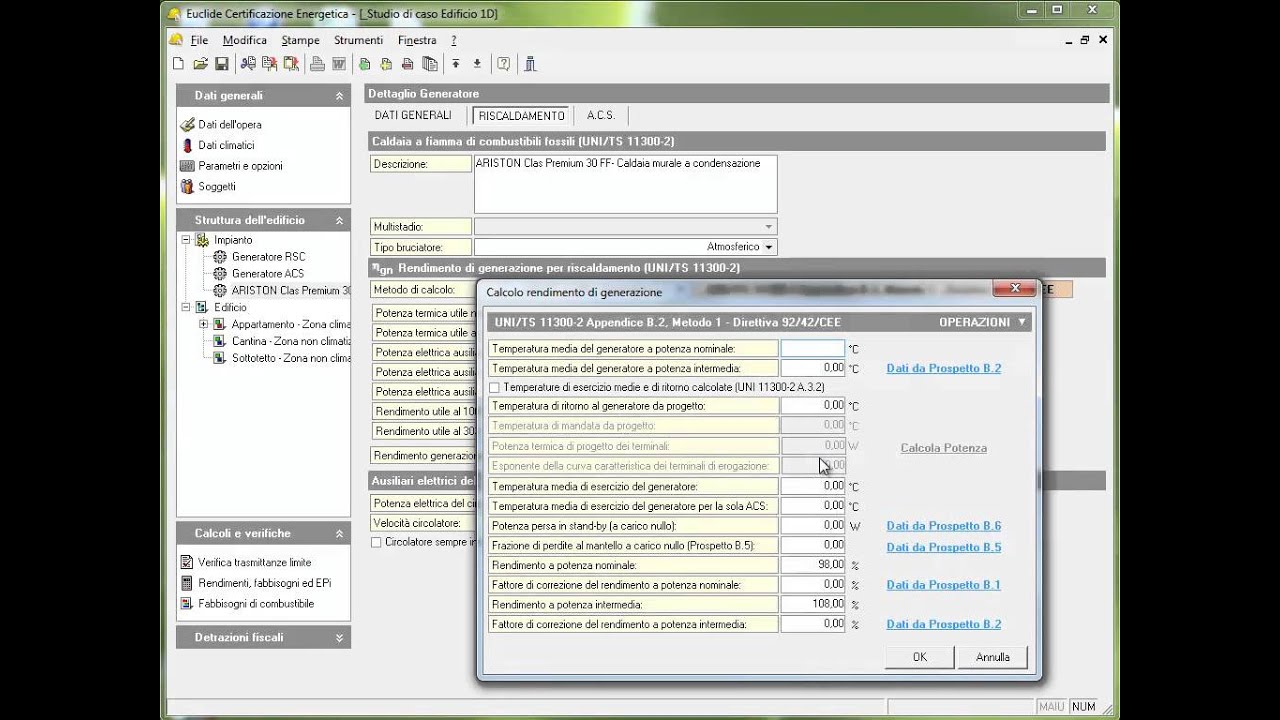Viewport: 1280px width, 720px height.
Task: Close the Calcolo rendimento di generazione dialog
Action: click(1014, 289)
